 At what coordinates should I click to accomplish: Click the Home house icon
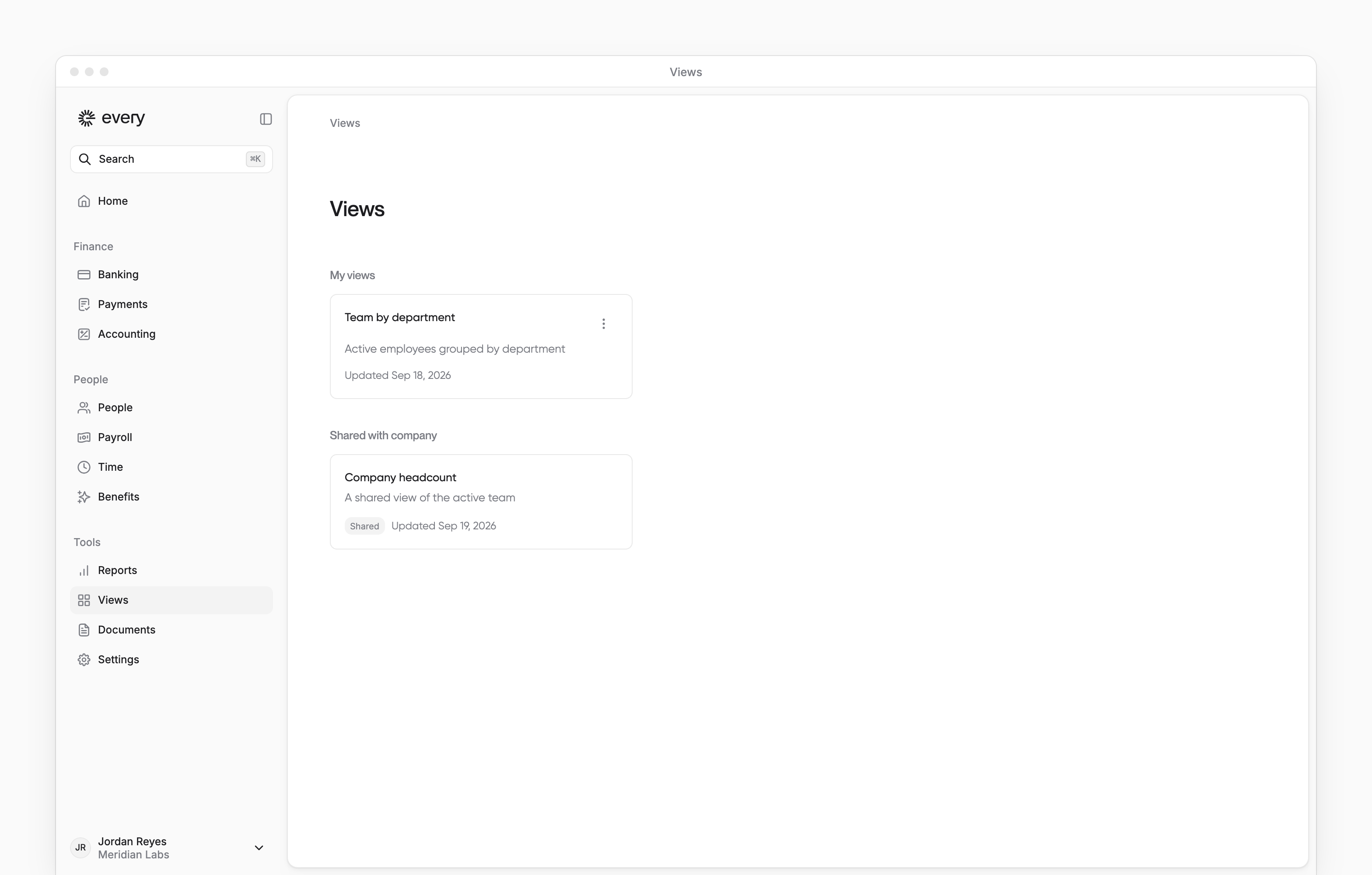coord(84,201)
